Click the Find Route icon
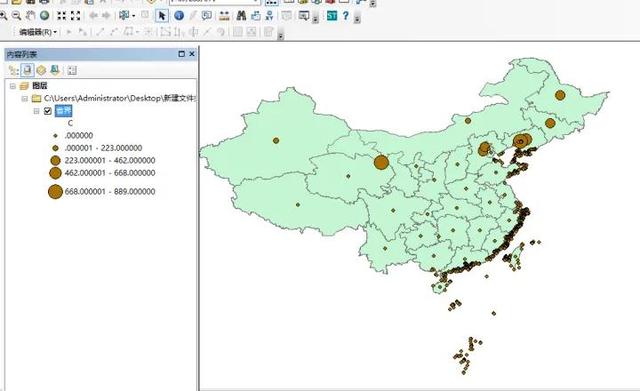This screenshot has width=640, height=391. (256, 16)
